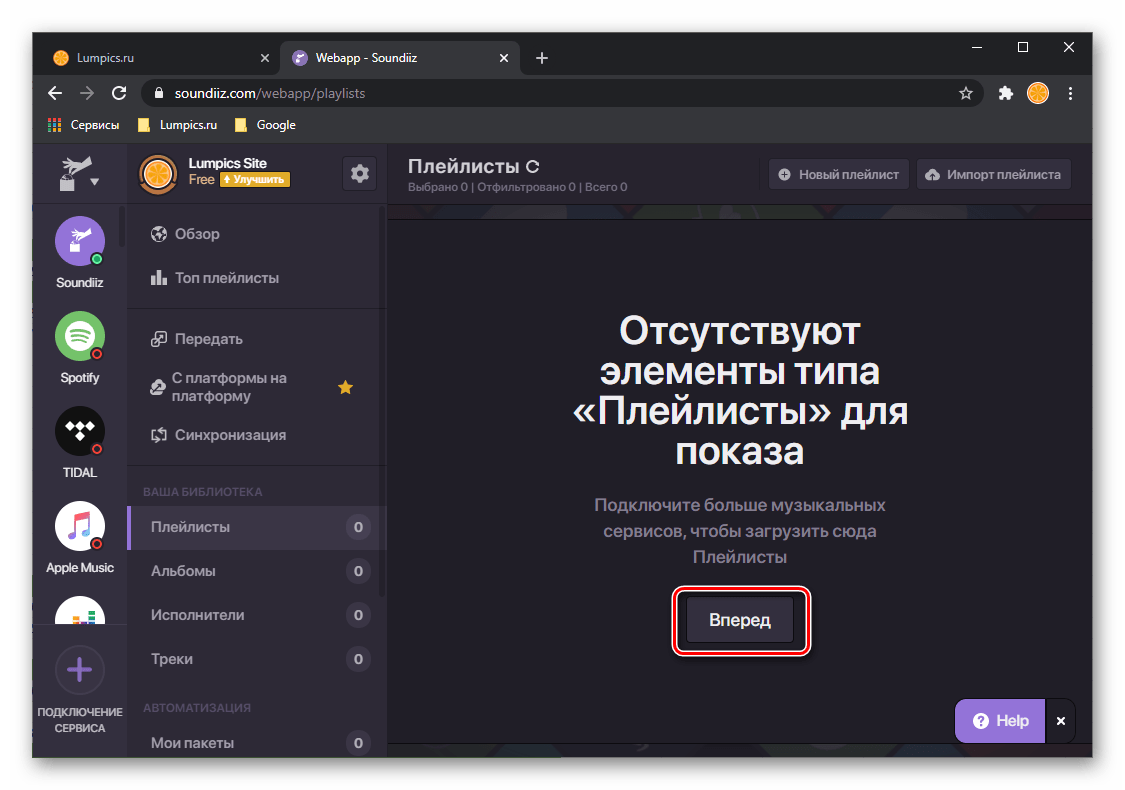Open the Spotify service icon
The height and width of the screenshot is (790, 1125).
79,337
